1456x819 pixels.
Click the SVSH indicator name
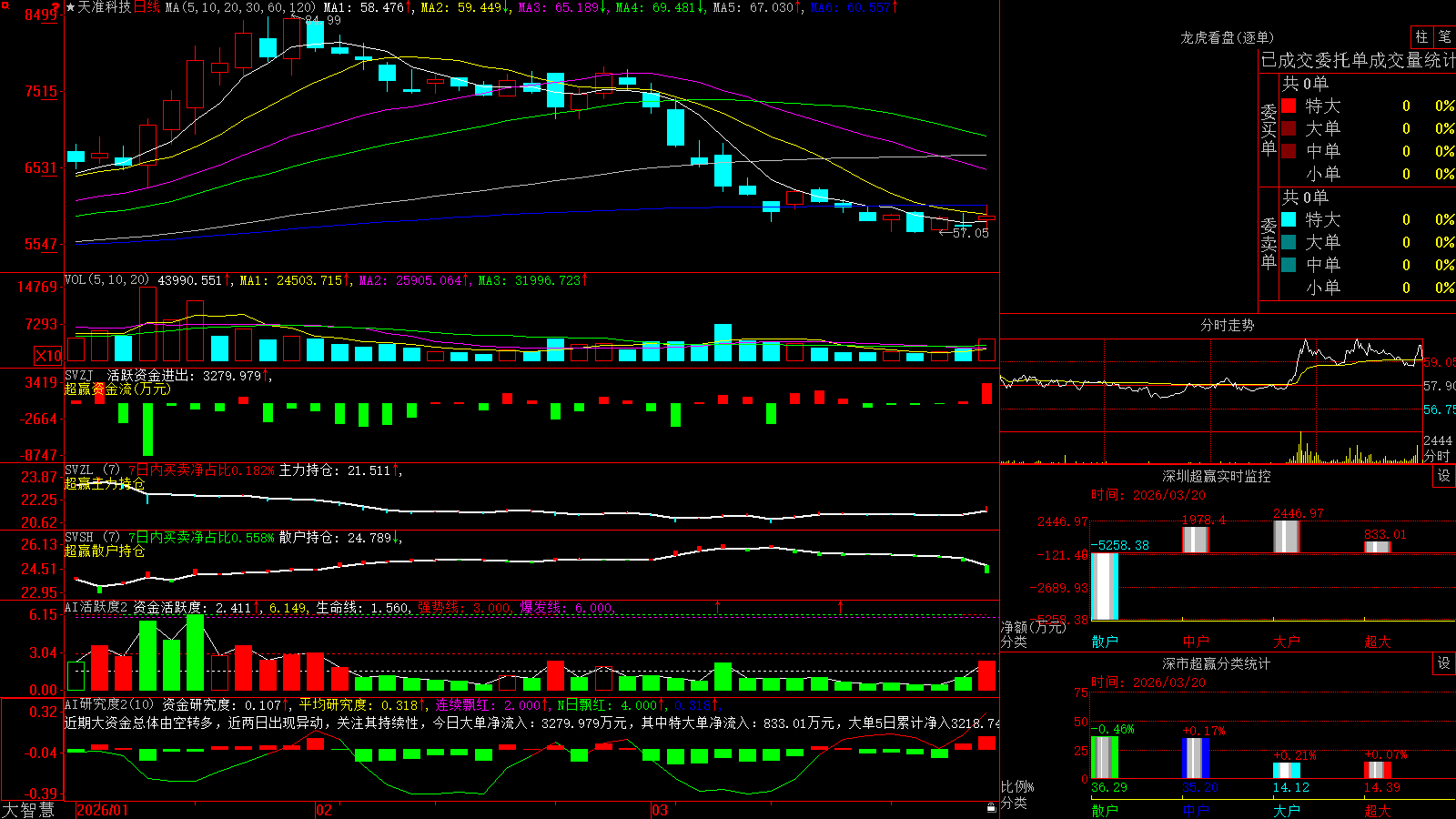78,537
